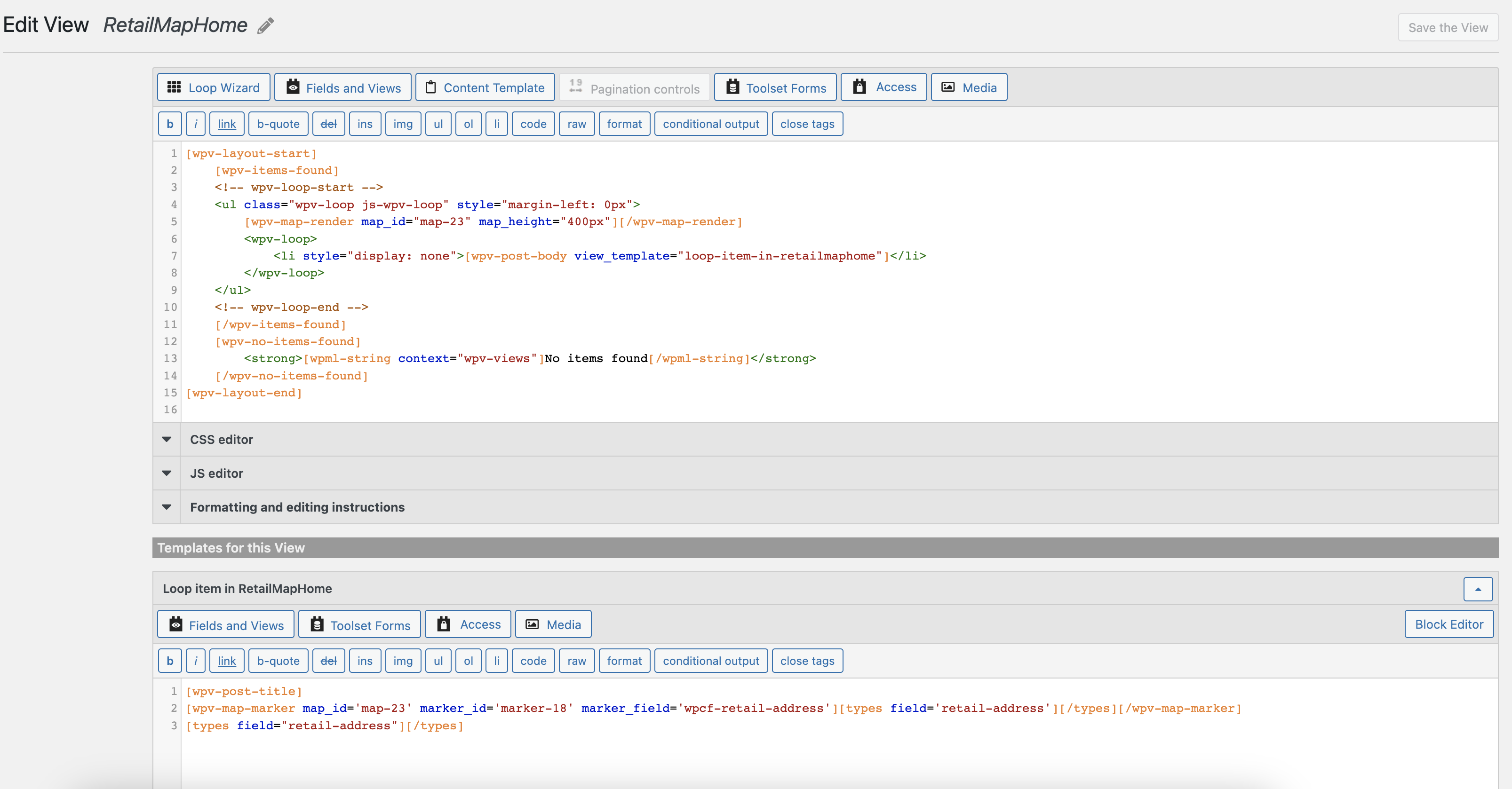Image resolution: width=1512 pixels, height=789 pixels.
Task: Click the raw button in the top editor
Action: tap(577, 124)
